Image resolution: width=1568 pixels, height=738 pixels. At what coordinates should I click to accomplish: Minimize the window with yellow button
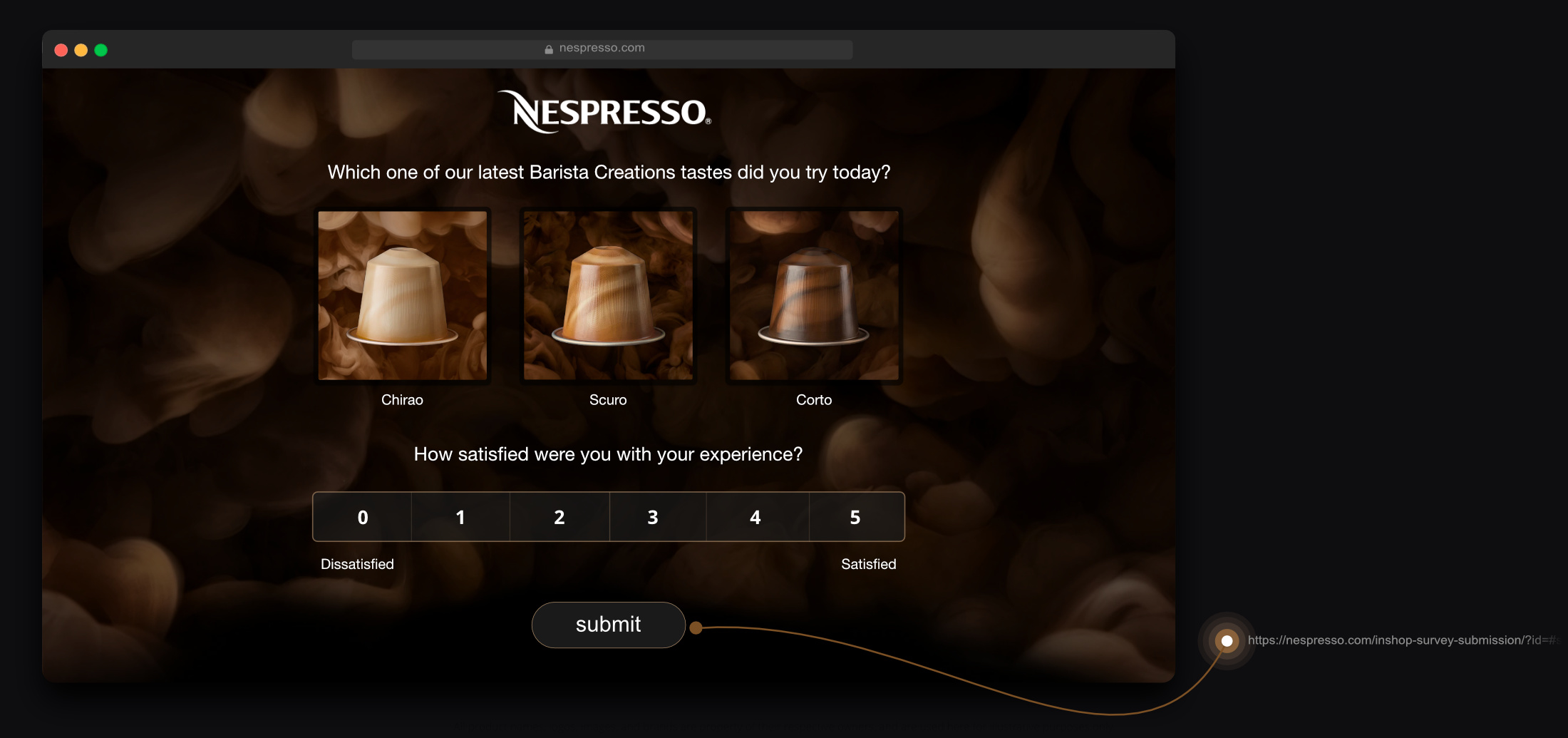coord(81,50)
